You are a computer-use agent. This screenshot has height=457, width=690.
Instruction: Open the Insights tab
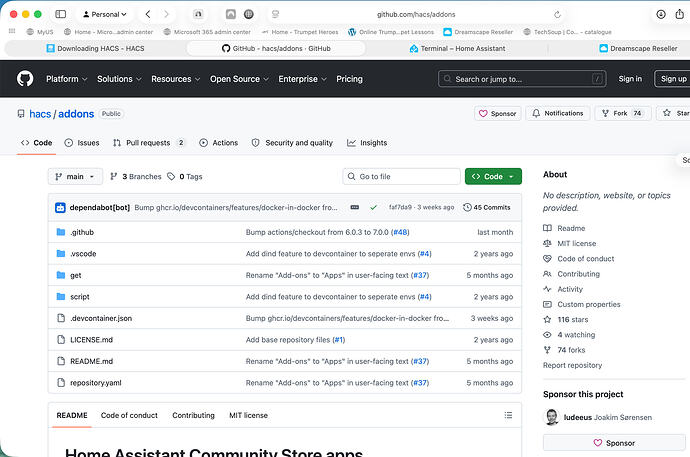click(x=367, y=143)
